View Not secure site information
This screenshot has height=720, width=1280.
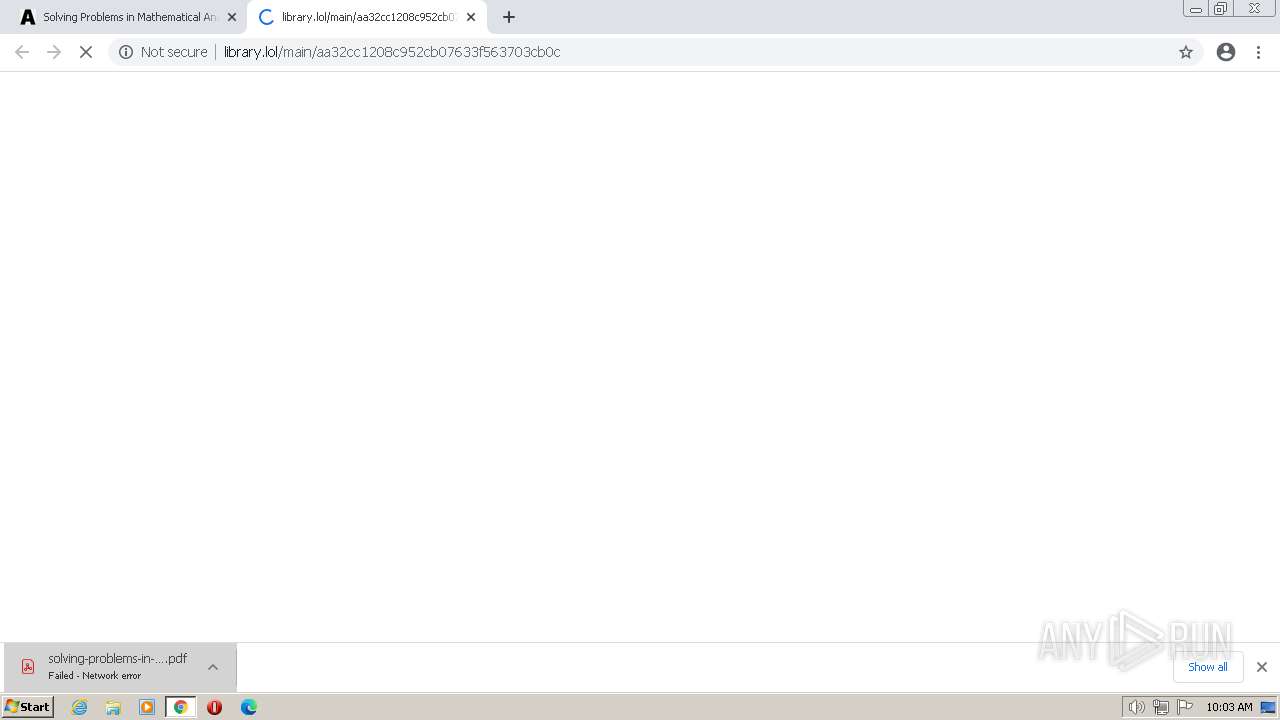click(x=163, y=52)
